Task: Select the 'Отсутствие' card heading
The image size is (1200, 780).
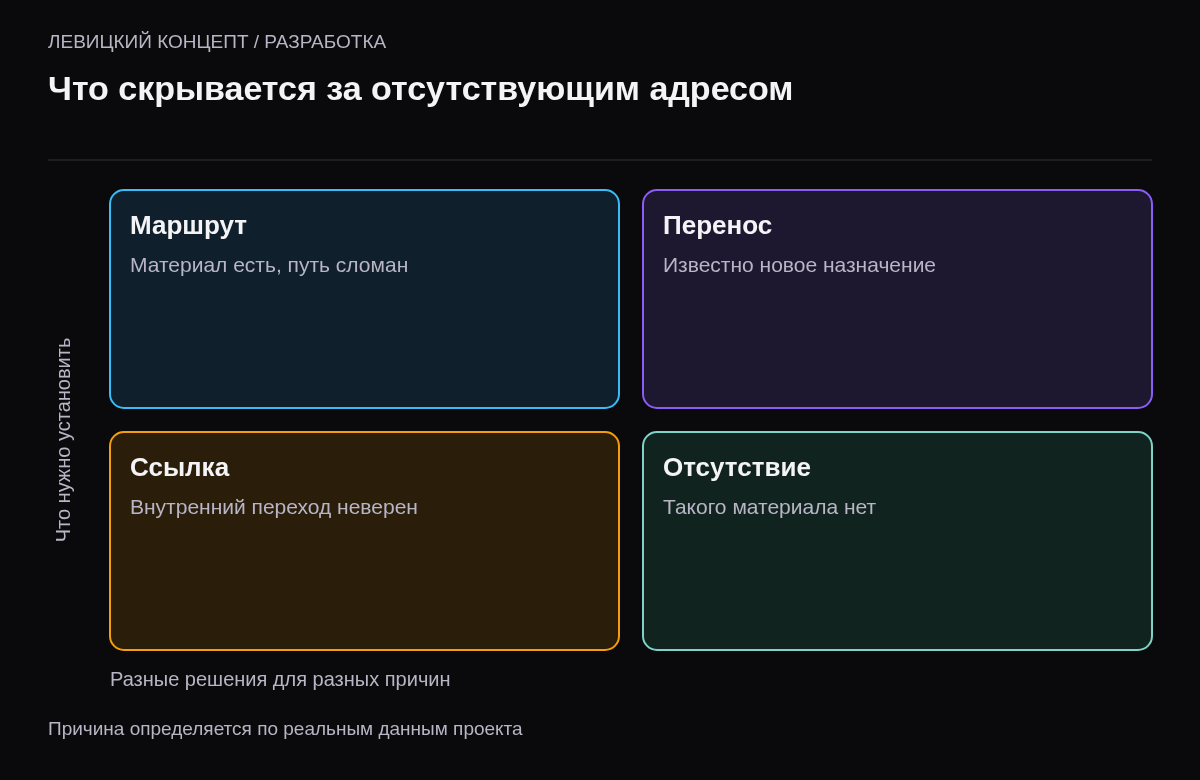Action: (737, 467)
